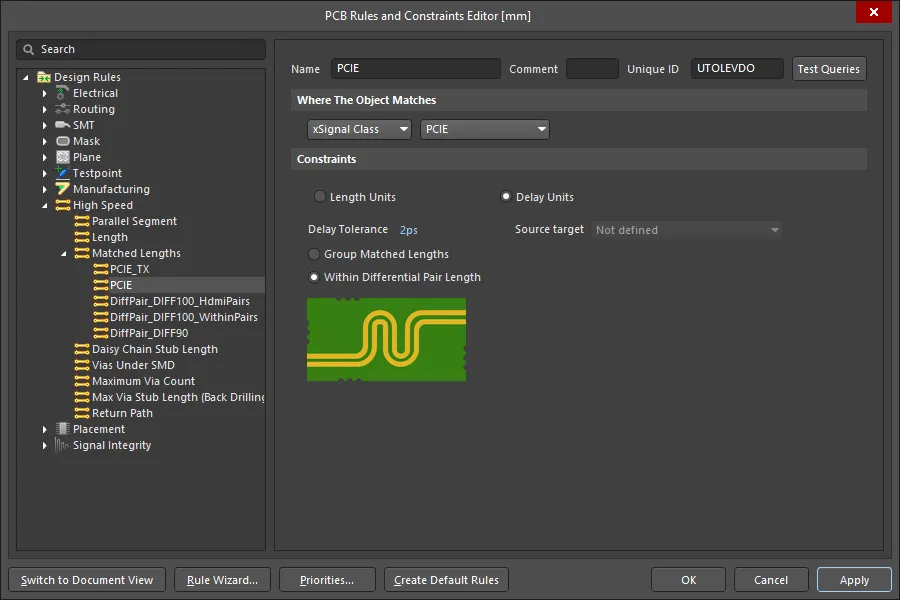900x600 pixels.
Task: Click the Mask category icon
Action: point(63,141)
